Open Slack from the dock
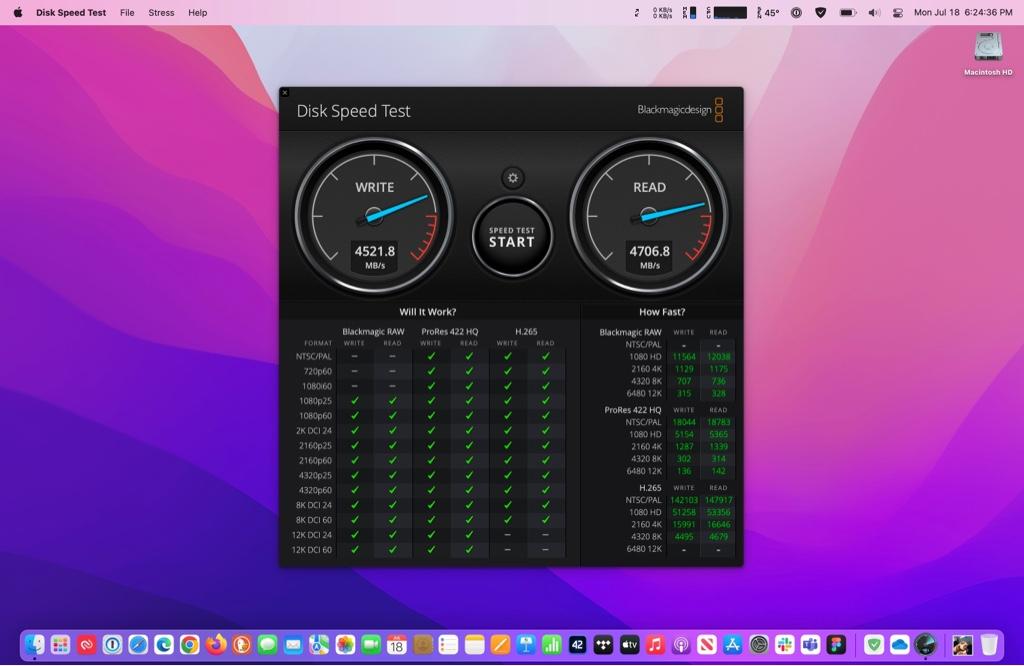The height and width of the screenshot is (666, 1024). pos(784,645)
